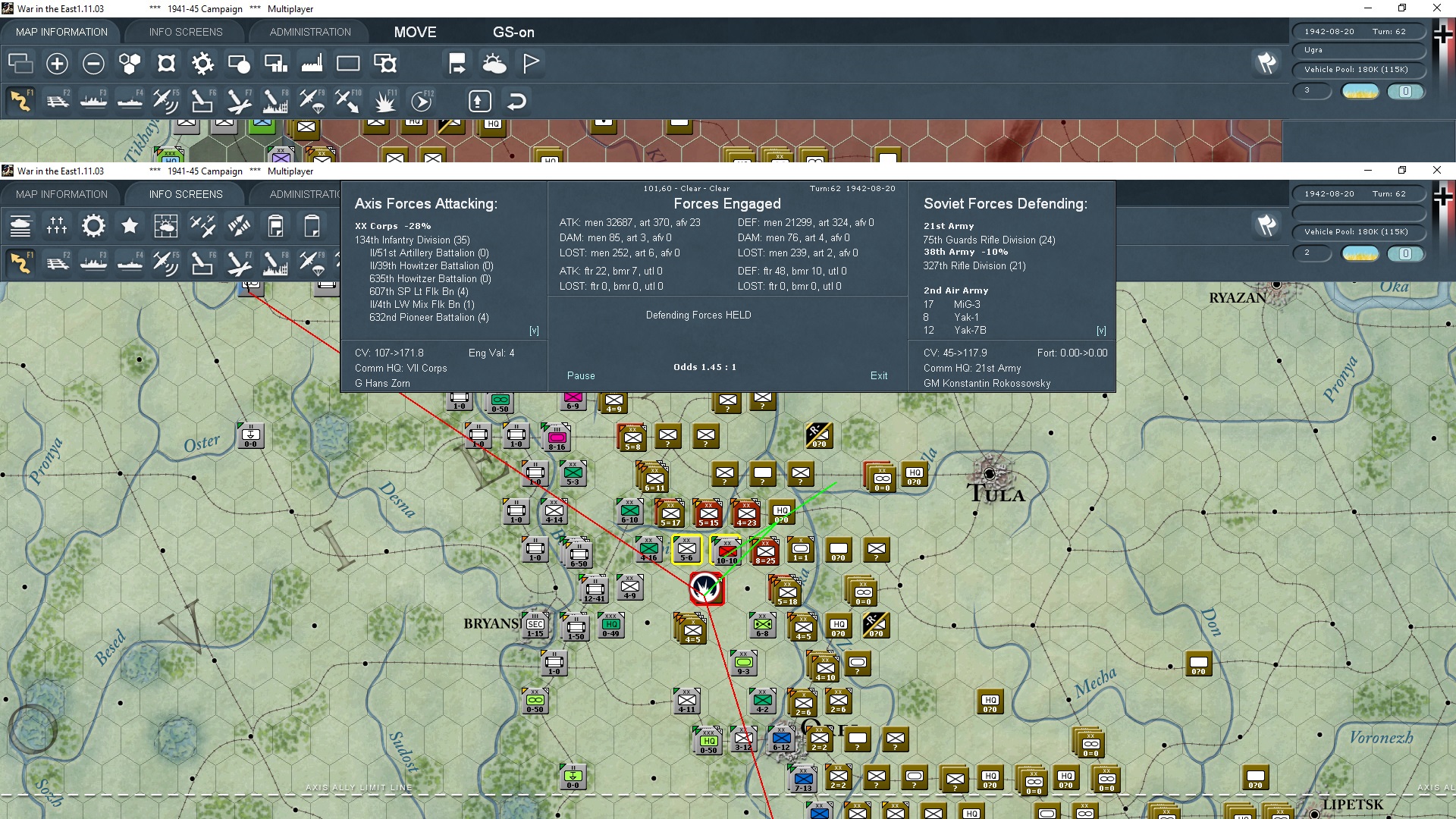Click 327th Rifle Division (21) entry

point(974,265)
